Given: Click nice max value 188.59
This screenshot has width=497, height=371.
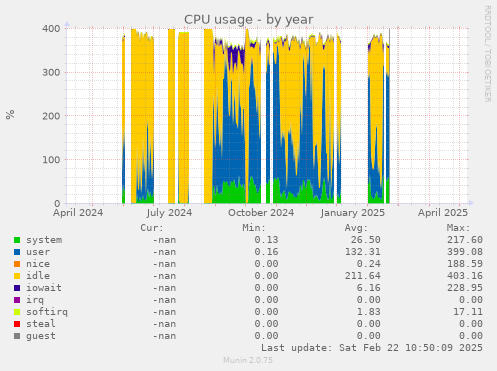Looking at the screenshot, I should click(x=465, y=264).
